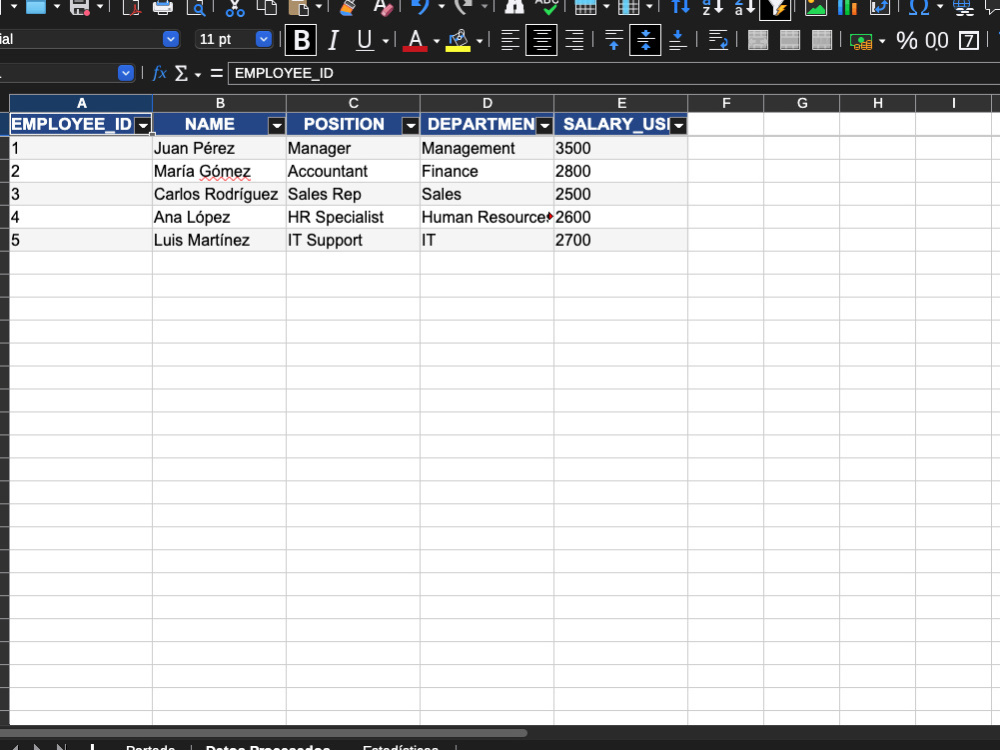This screenshot has width=1000, height=750.
Task: Select the salary cell 2800
Action: 621,171
